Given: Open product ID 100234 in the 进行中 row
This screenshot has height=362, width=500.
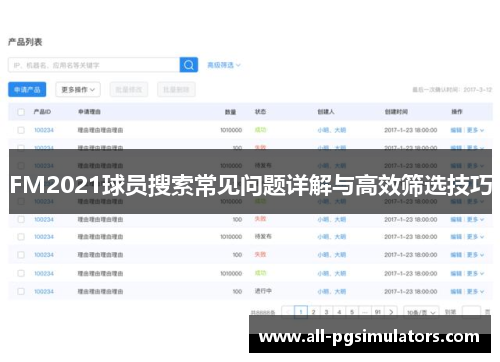Looking at the screenshot, I should [x=44, y=291].
